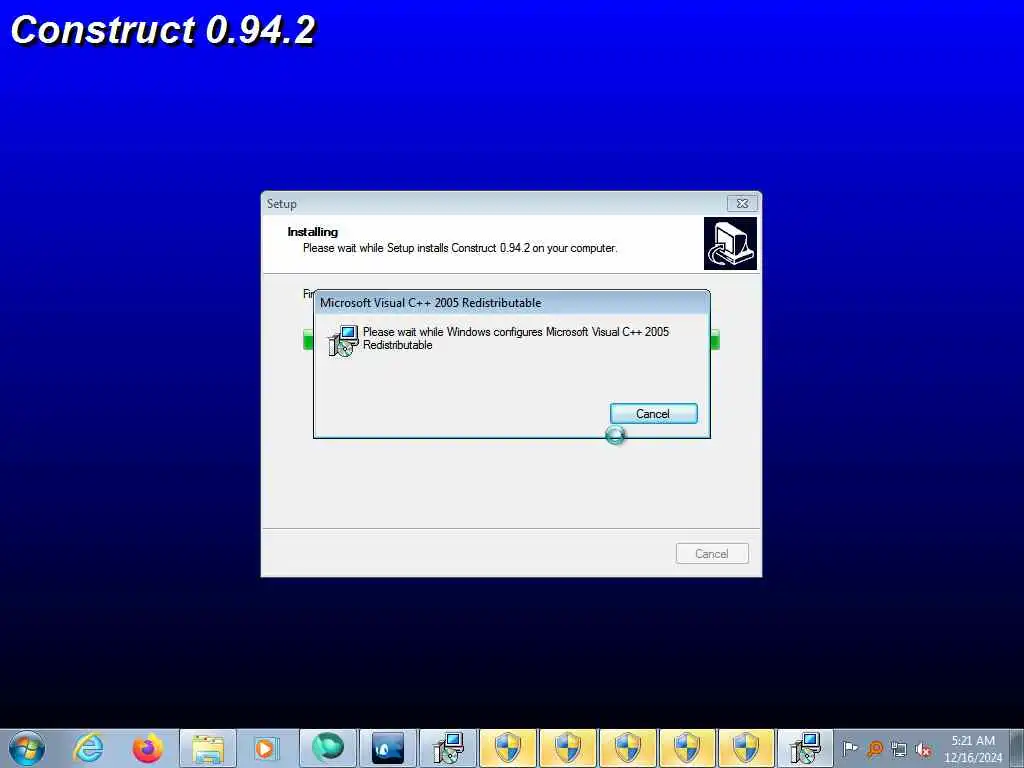This screenshot has width=1024, height=768.
Task: Click "Please wait while Windows configures" message
Action: 516,338
